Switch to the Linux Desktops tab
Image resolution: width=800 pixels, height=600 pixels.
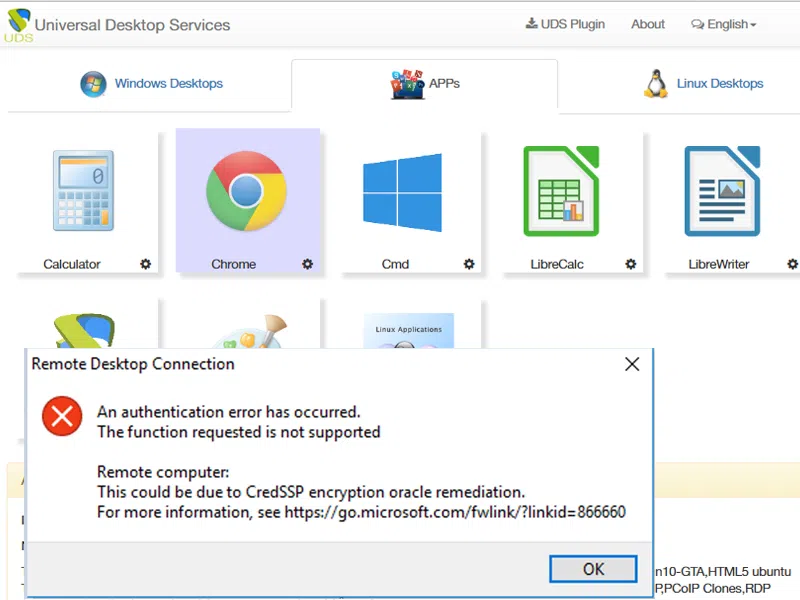pyautogui.click(x=703, y=84)
